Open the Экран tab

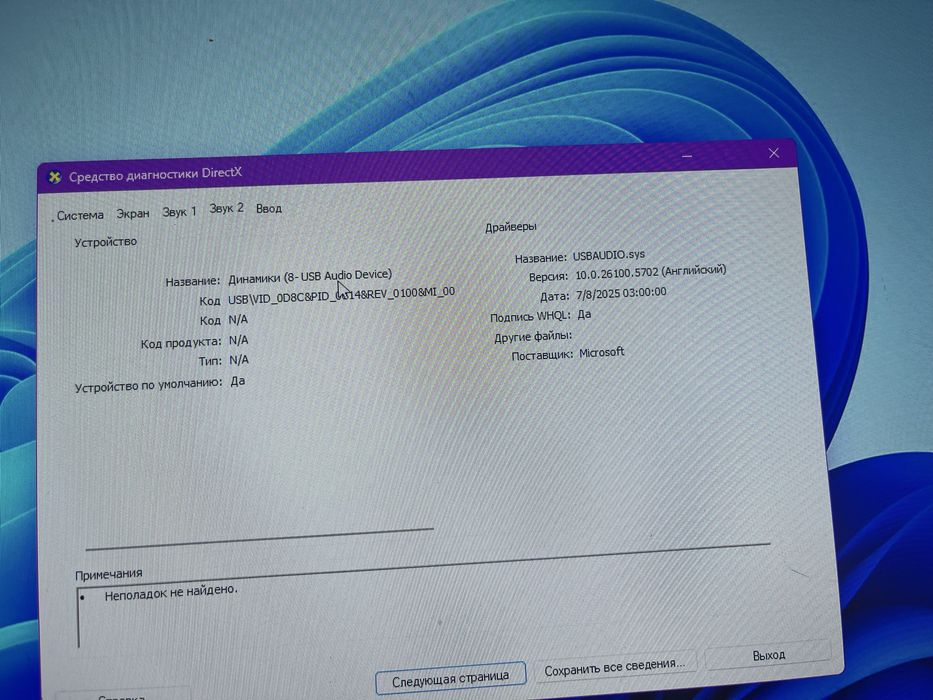[x=133, y=213]
